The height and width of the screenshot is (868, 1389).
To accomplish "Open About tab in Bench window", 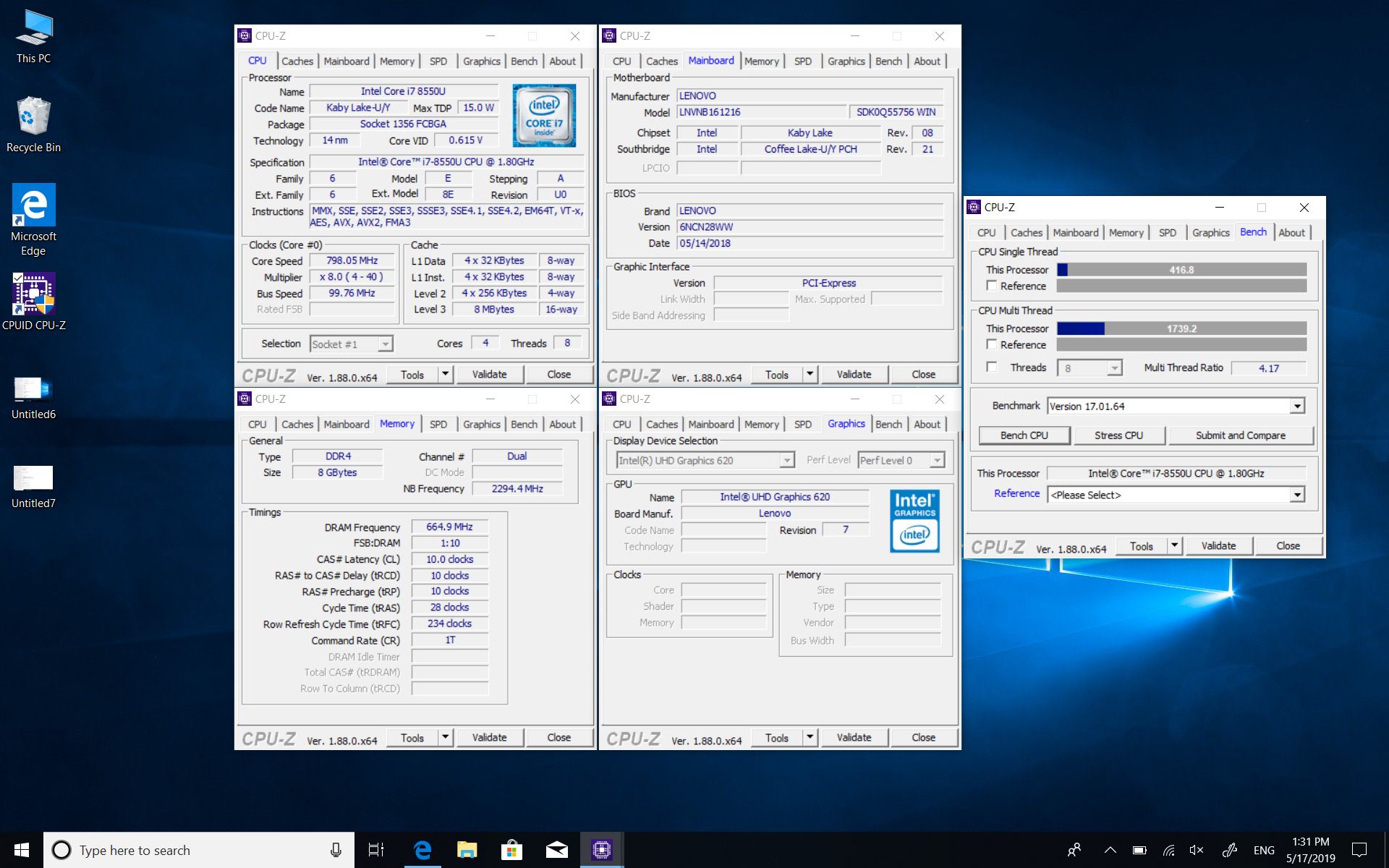I will pos(1292,232).
